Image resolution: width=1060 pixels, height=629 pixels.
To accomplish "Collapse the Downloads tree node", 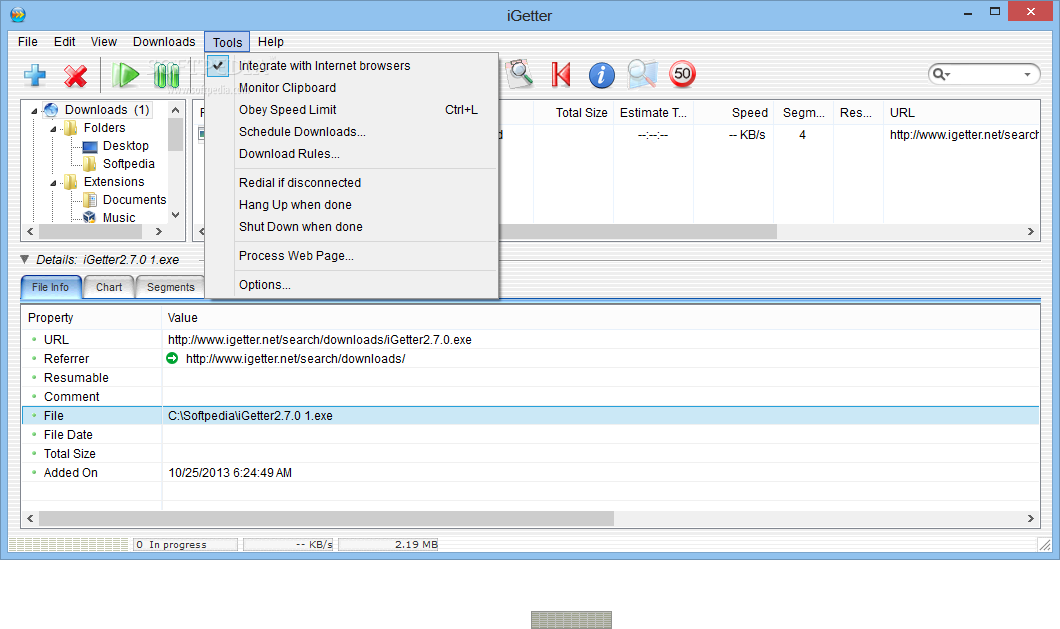I will (x=34, y=111).
